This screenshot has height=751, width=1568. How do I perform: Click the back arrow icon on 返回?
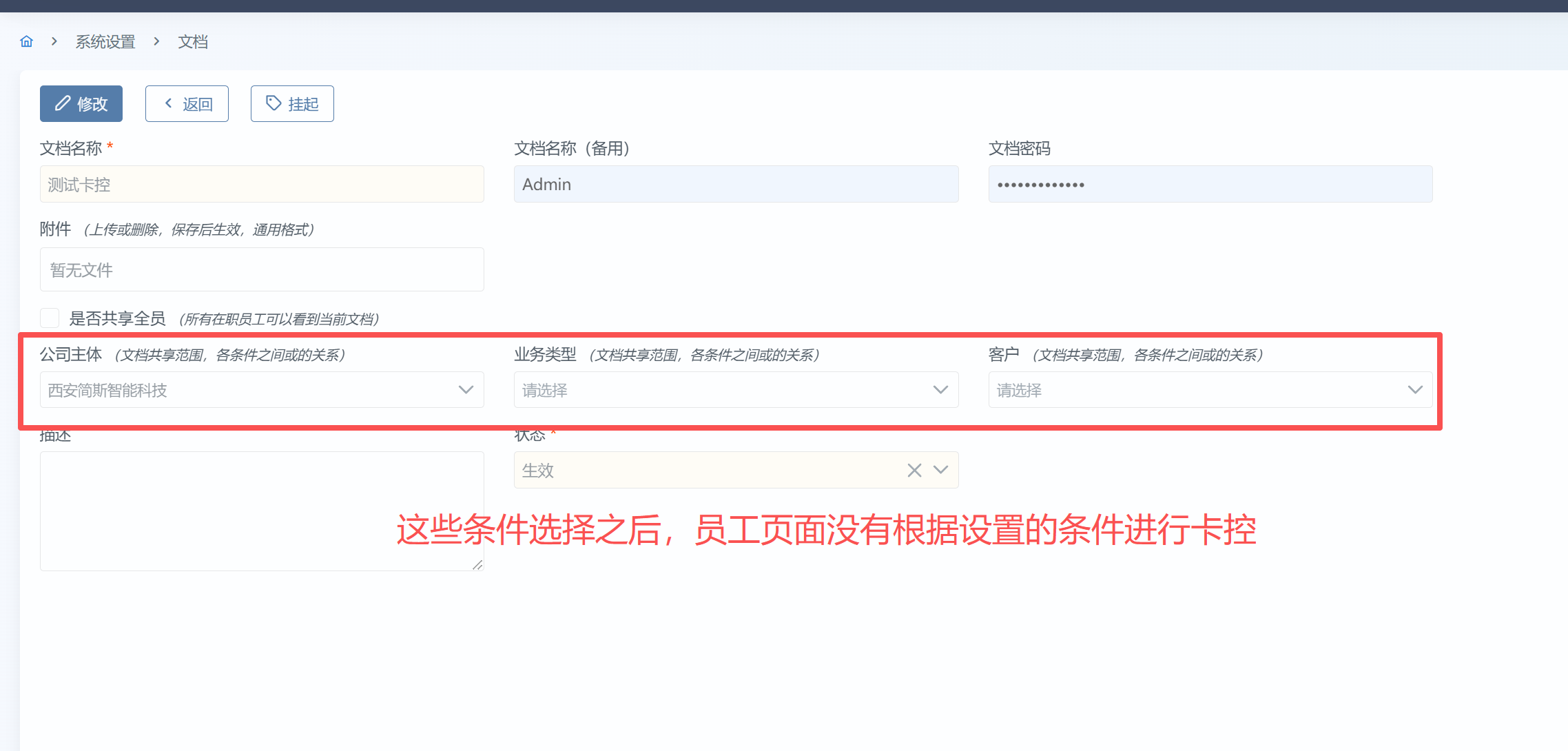168,103
